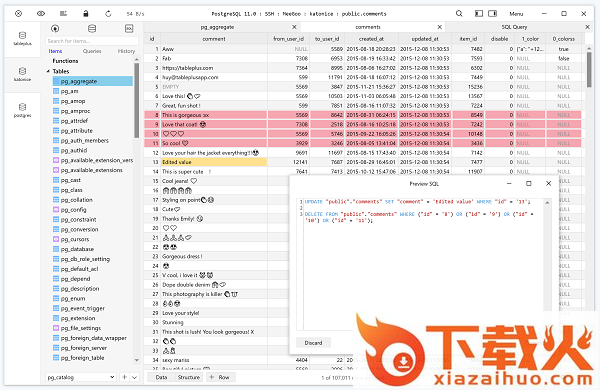This screenshot has width=600, height=390.
Task: Switch to the Structure view button
Action: pyautogui.click(x=189, y=377)
